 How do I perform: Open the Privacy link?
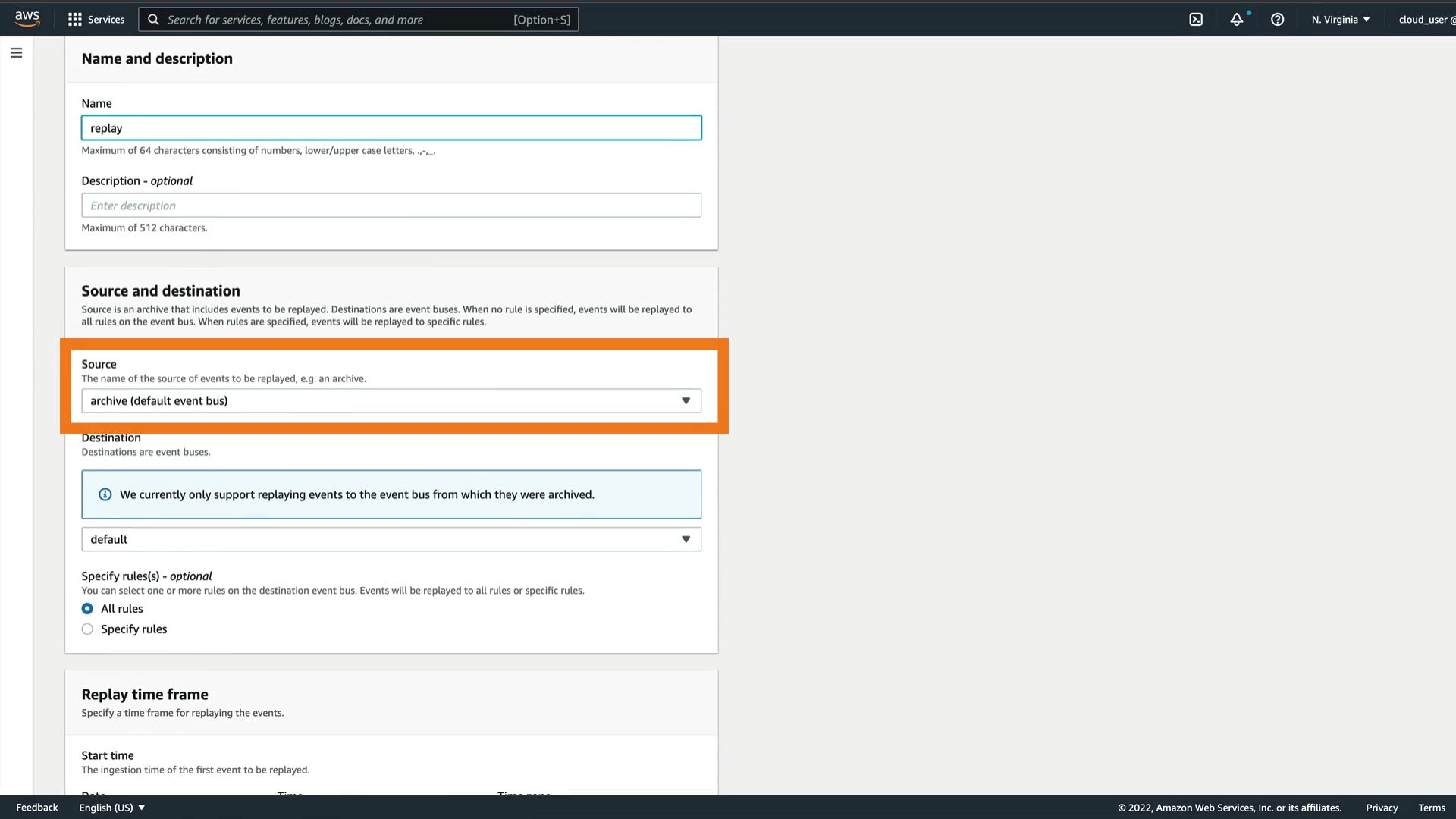tap(1382, 808)
